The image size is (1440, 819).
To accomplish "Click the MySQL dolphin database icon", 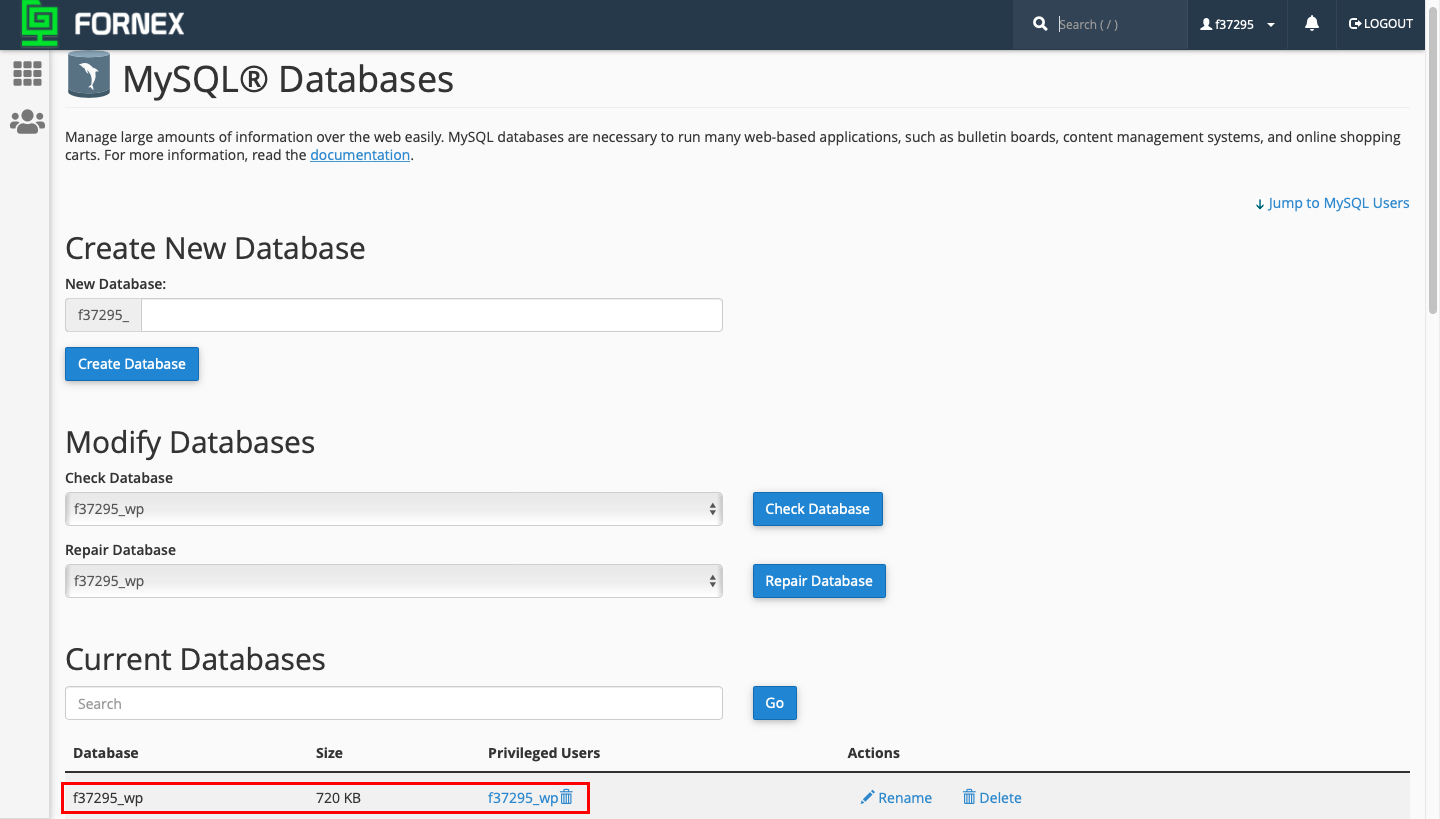I will 89,76.
